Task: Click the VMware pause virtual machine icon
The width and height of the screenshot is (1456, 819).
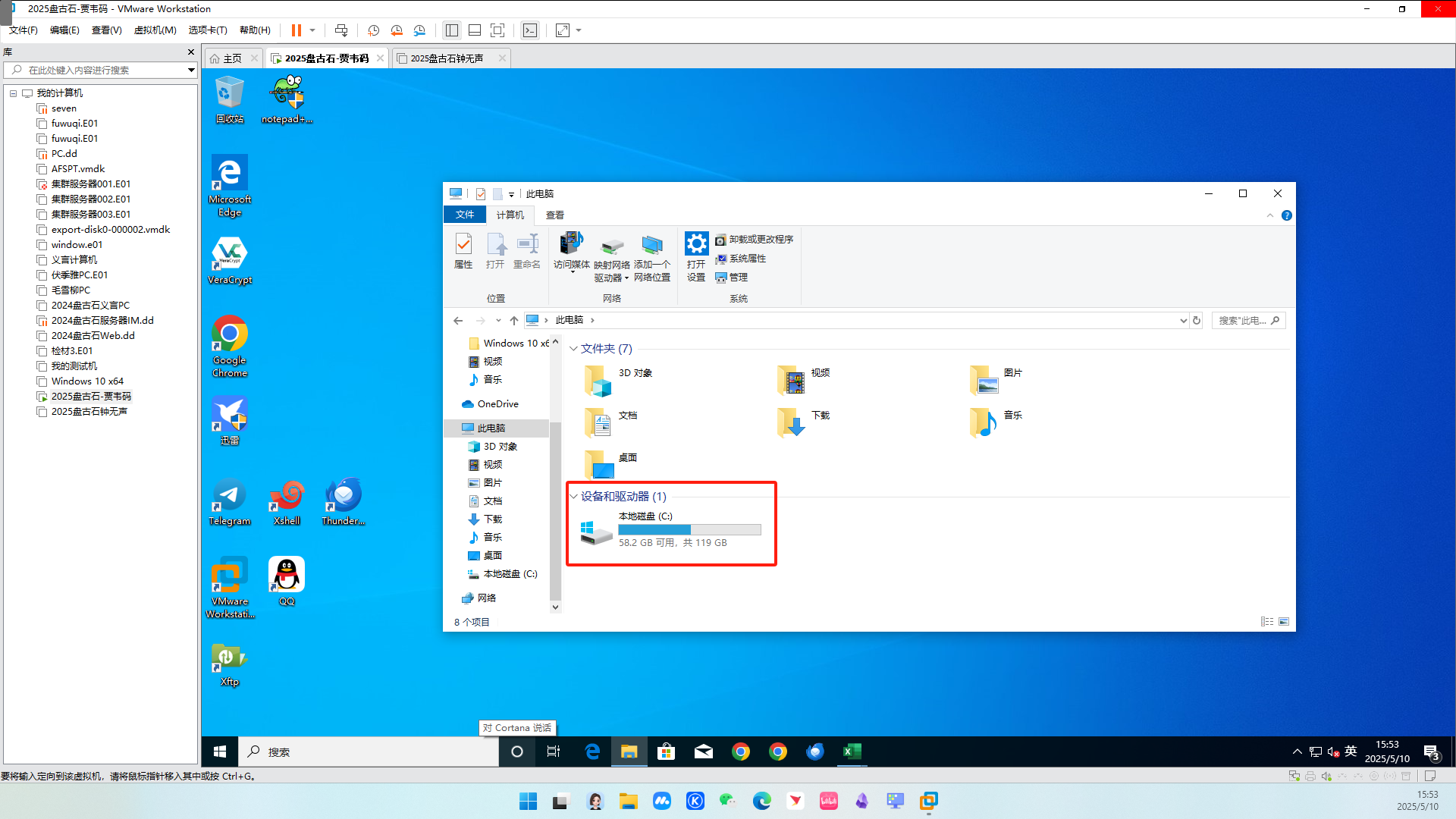Action: 296,30
